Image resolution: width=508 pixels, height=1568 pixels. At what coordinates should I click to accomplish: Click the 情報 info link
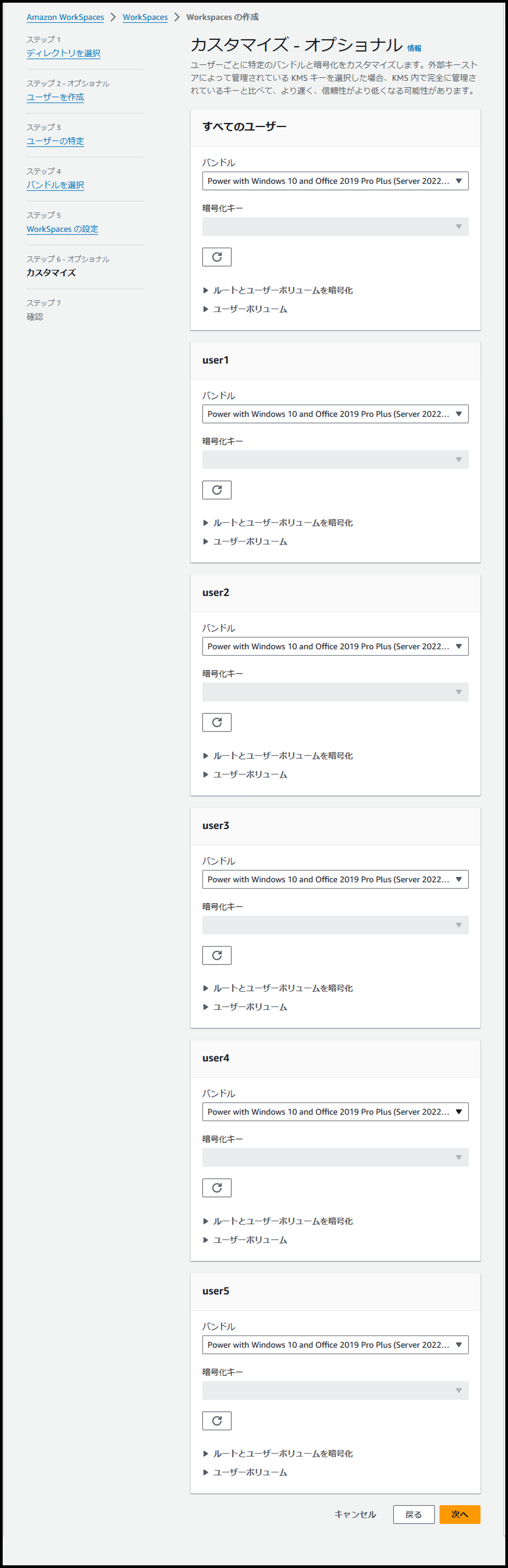[x=414, y=48]
